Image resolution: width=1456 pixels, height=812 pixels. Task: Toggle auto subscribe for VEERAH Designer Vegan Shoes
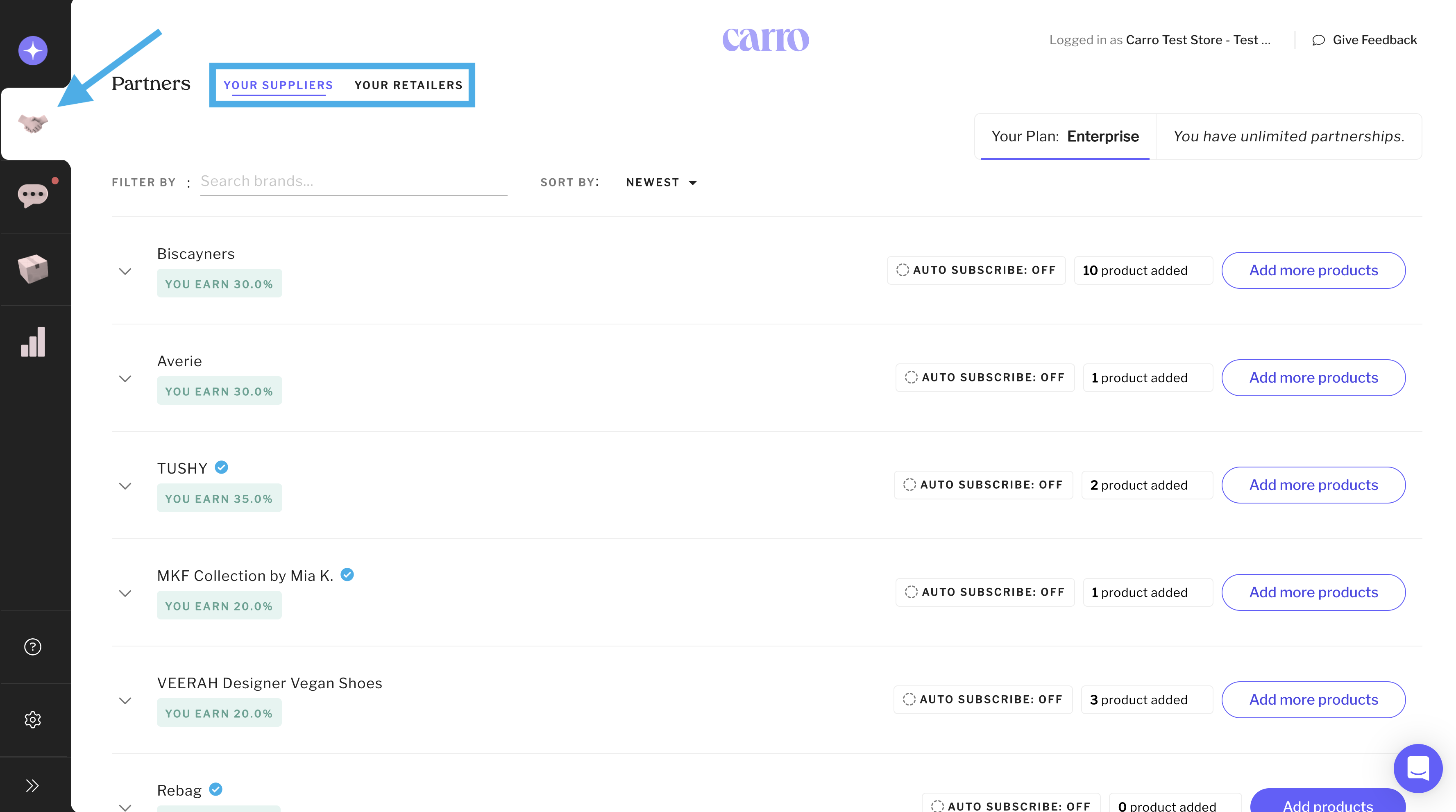[x=982, y=700]
